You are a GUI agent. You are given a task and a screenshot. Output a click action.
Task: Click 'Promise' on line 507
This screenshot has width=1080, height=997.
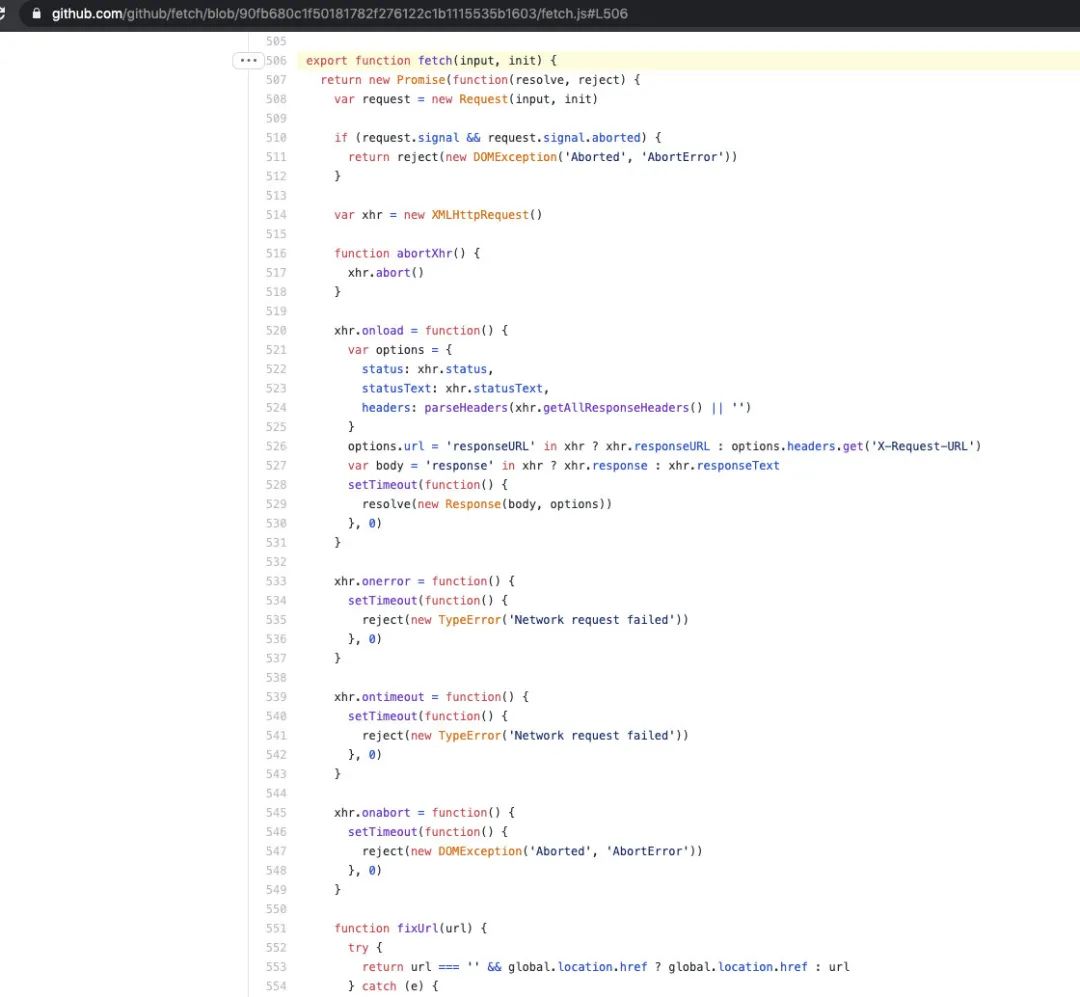tap(421, 80)
